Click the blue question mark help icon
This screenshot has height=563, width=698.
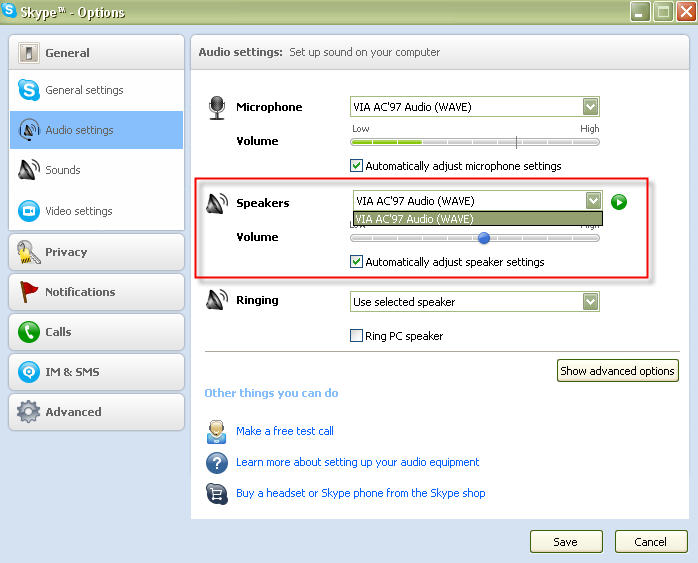(217, 463)
